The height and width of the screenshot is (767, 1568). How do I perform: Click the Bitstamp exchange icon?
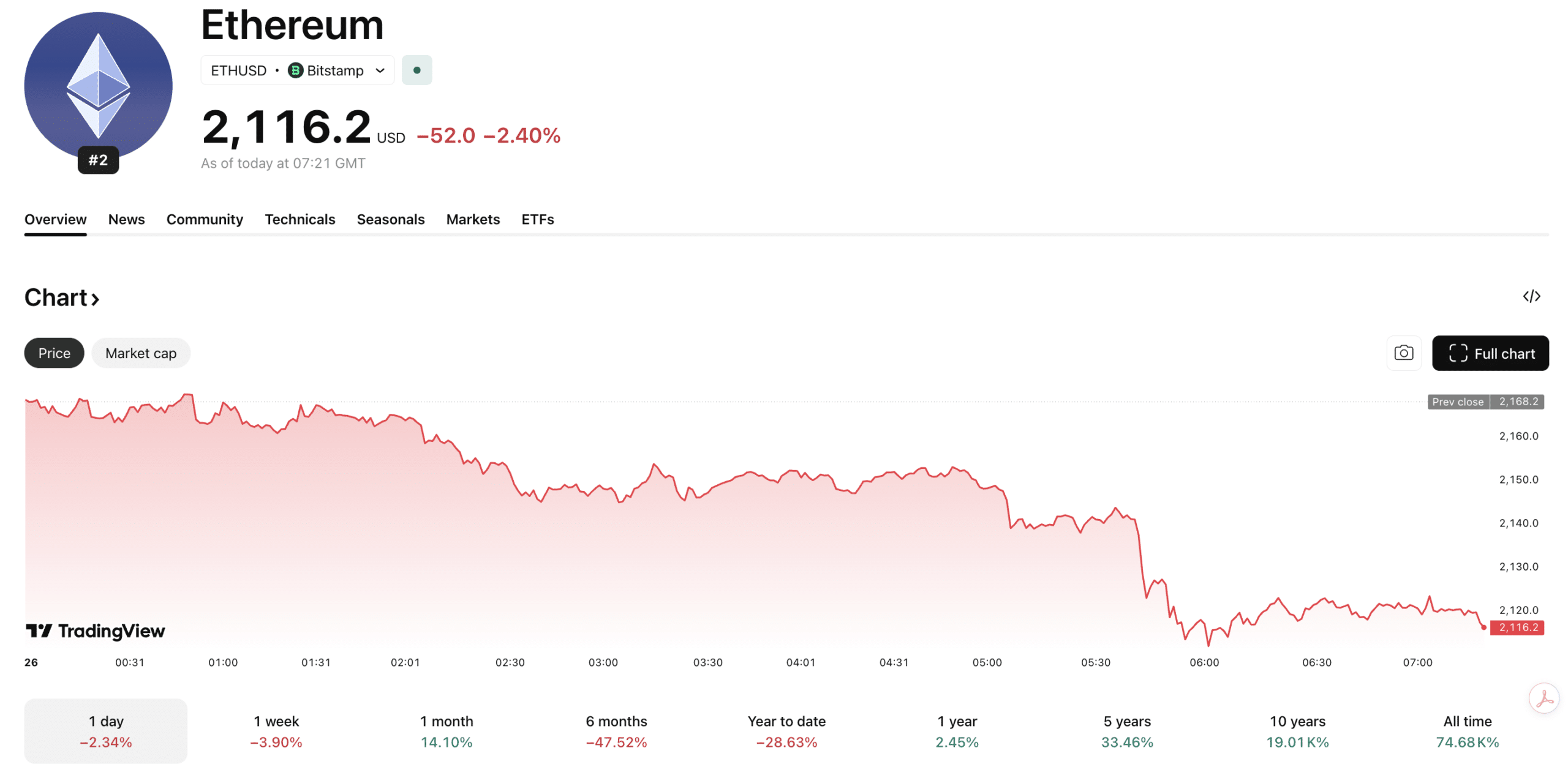click(x=296, y=70)
